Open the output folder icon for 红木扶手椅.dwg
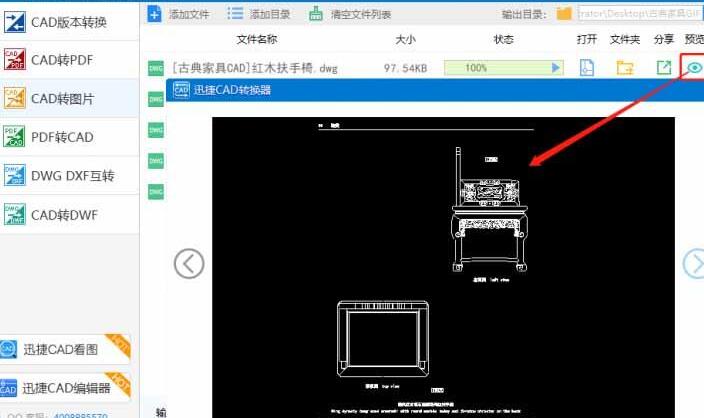 (x=625, y=68)
